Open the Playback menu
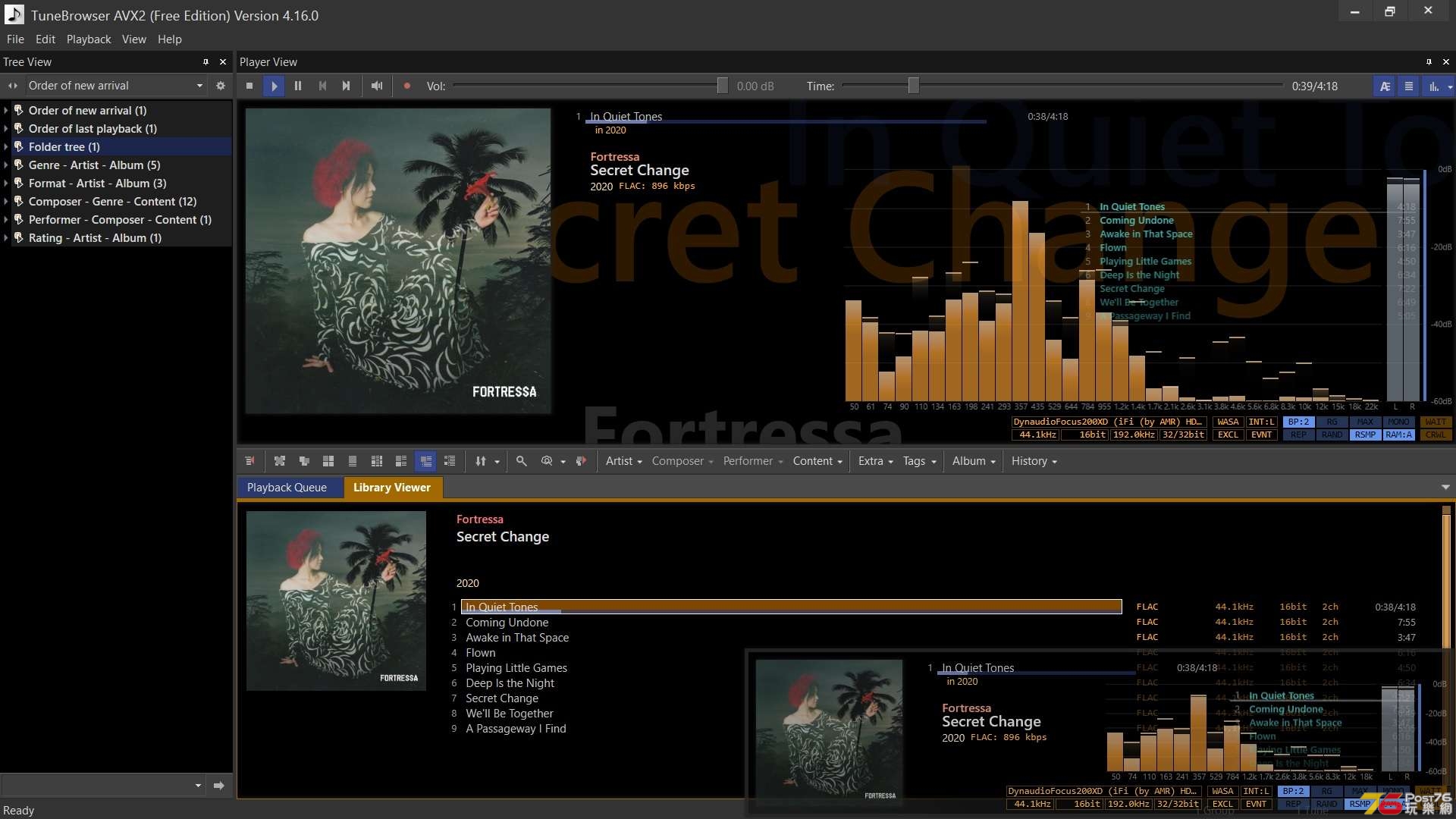The width and height of the screenshot is (1456, 819). click(x=89, y=39)
